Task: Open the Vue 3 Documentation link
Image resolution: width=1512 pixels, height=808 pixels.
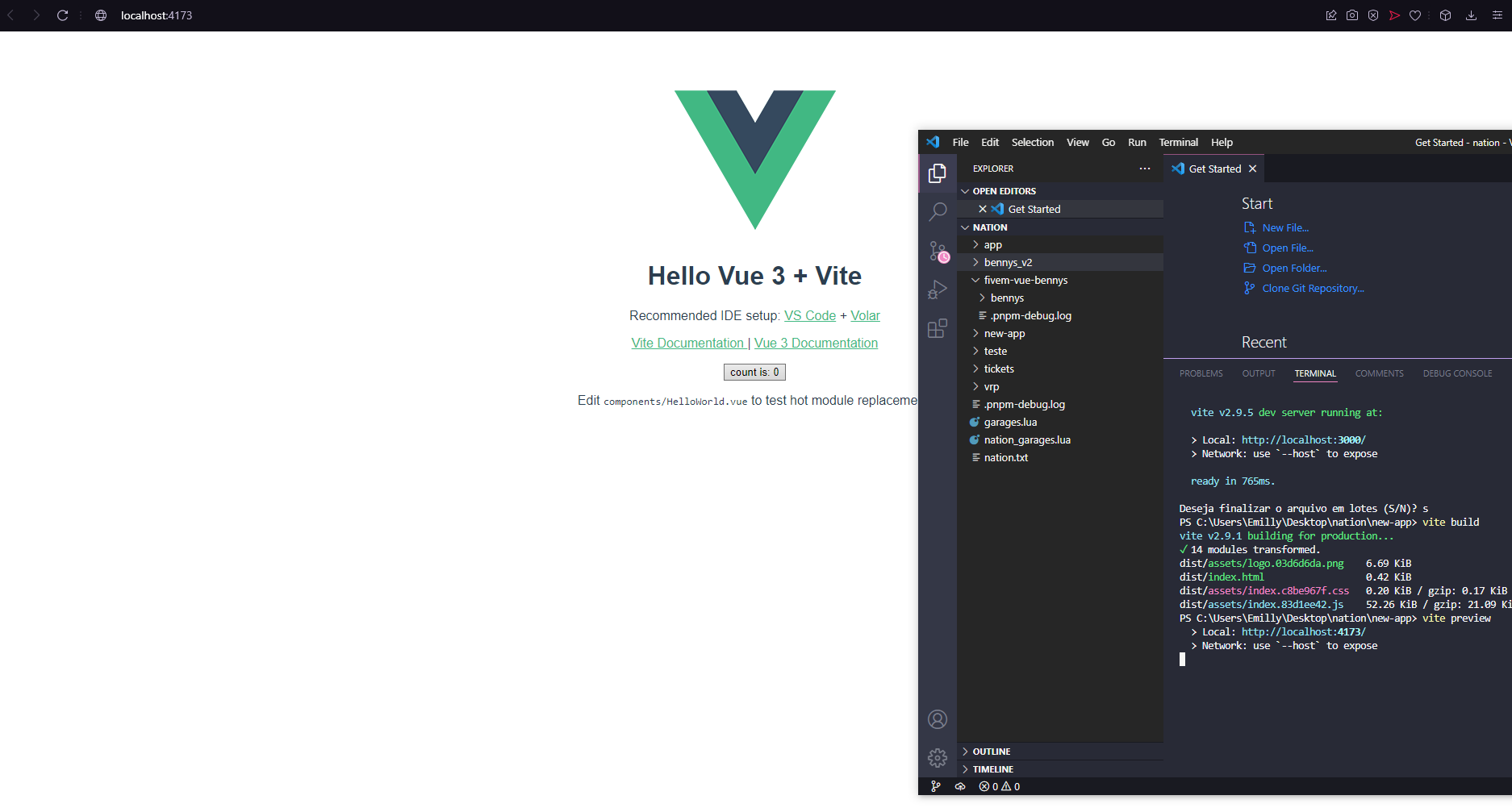Action: tap(816, 343)
